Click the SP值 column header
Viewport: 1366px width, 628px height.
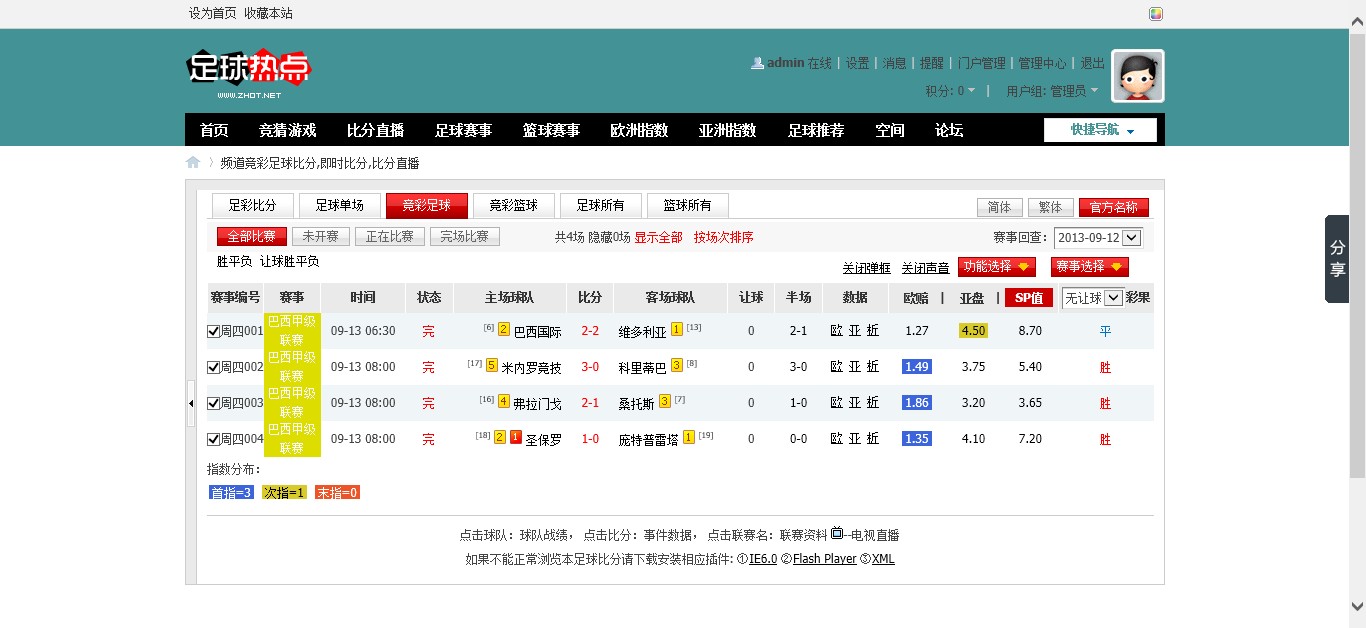[1029, 298]
